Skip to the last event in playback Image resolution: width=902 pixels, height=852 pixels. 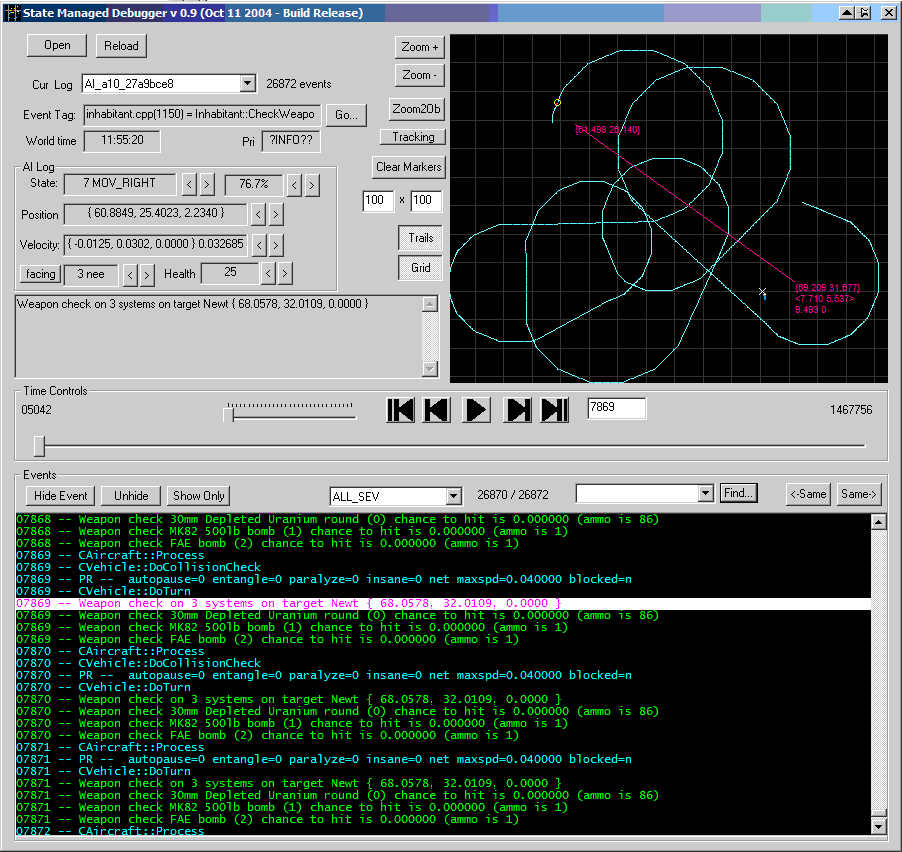pyautogui.click(x=554, y=410)
